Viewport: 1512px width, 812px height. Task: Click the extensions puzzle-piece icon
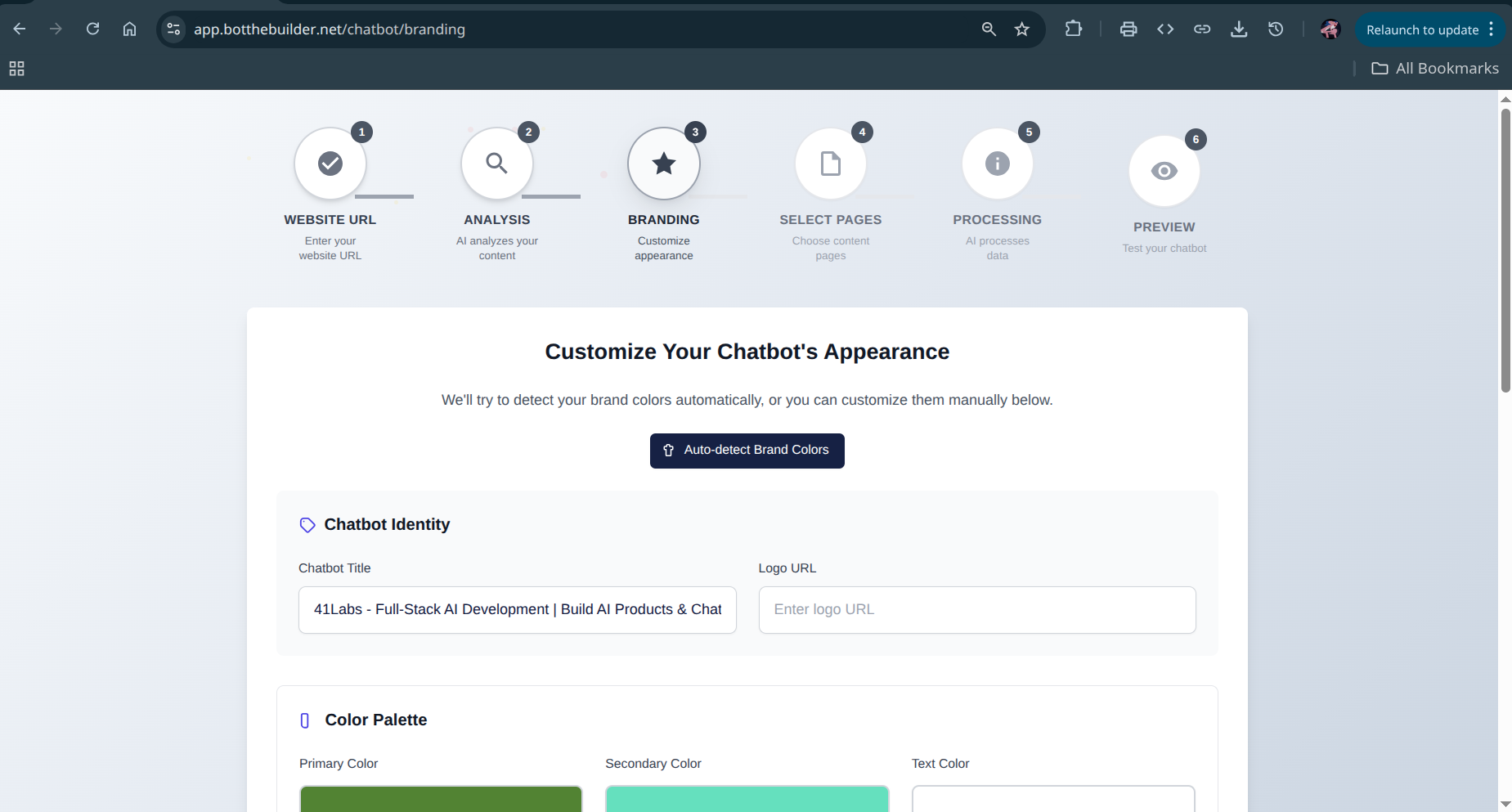[1073, 29]
